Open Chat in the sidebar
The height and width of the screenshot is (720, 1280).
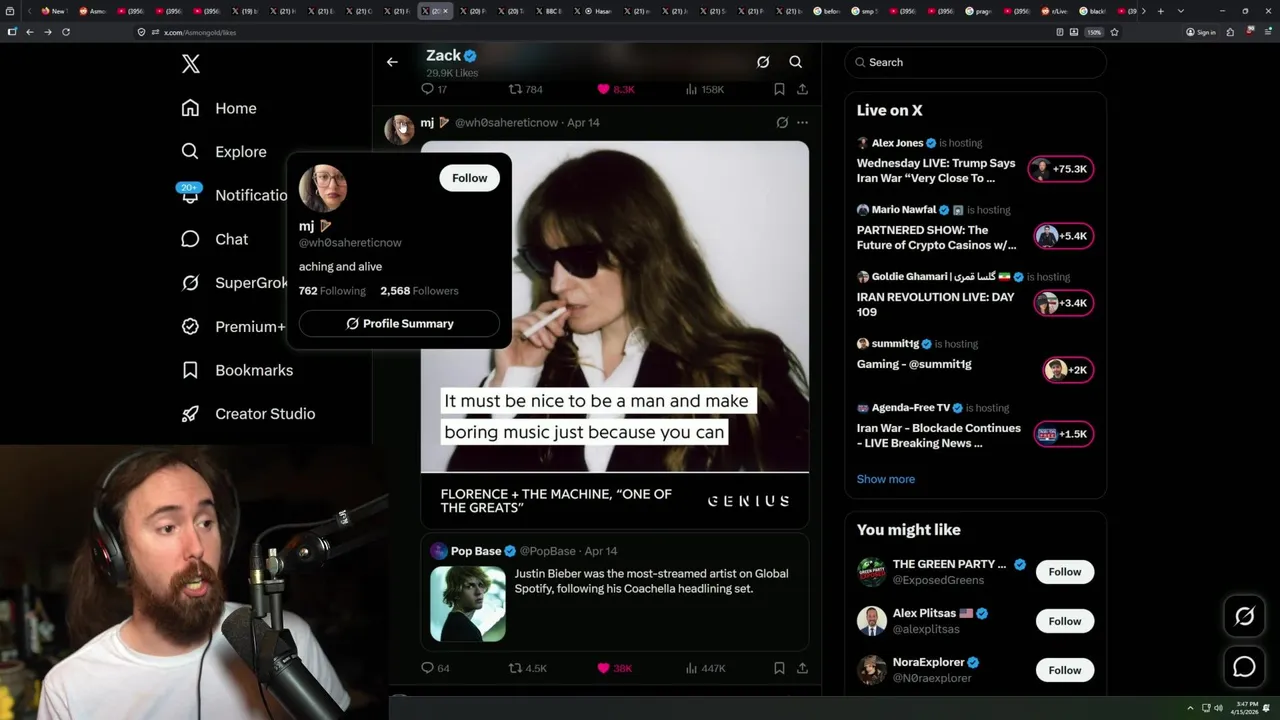coord(214,239)
